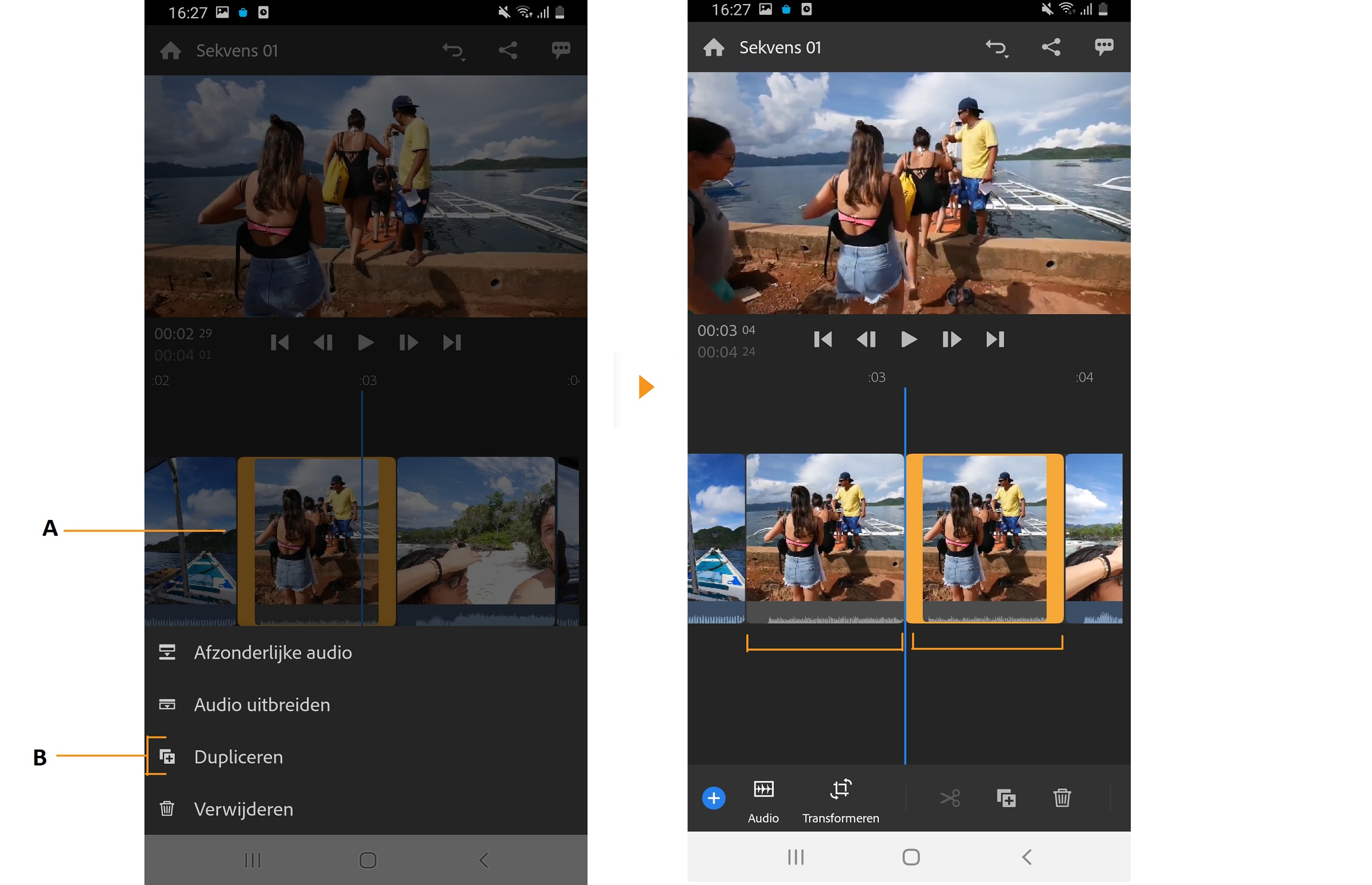
Task: Tap share icon in right phone header
Action: pos(1050,47)
